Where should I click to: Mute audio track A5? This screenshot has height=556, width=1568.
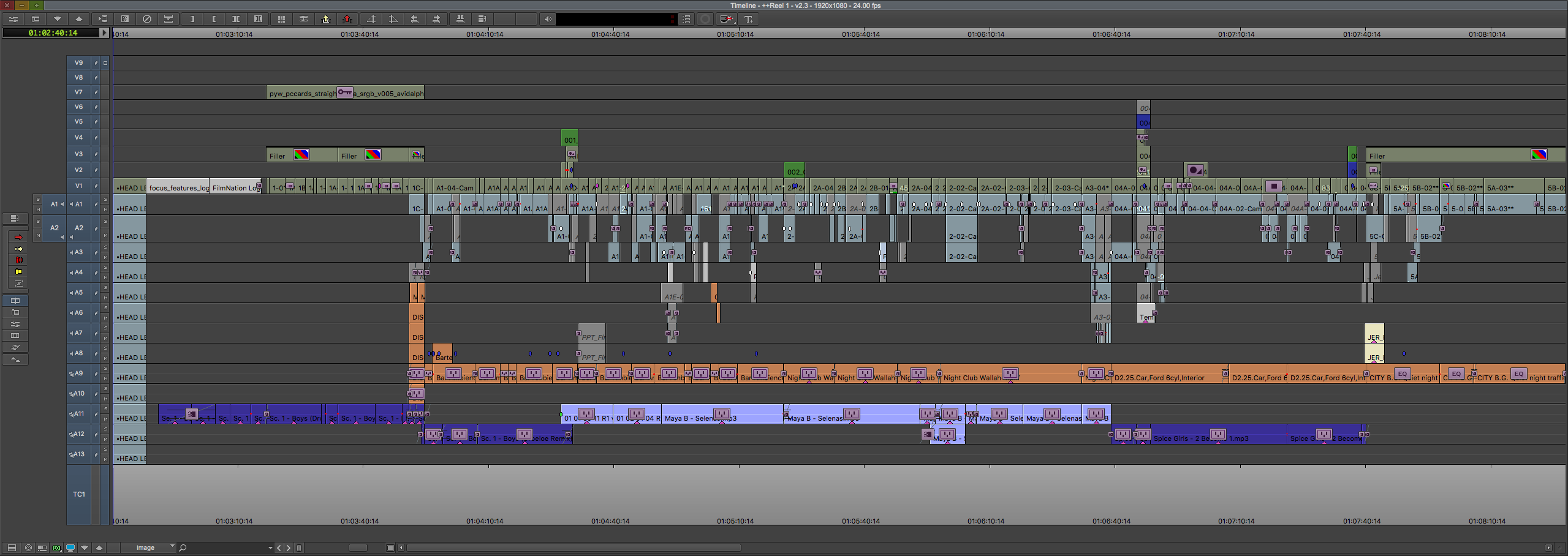(105, 298)
